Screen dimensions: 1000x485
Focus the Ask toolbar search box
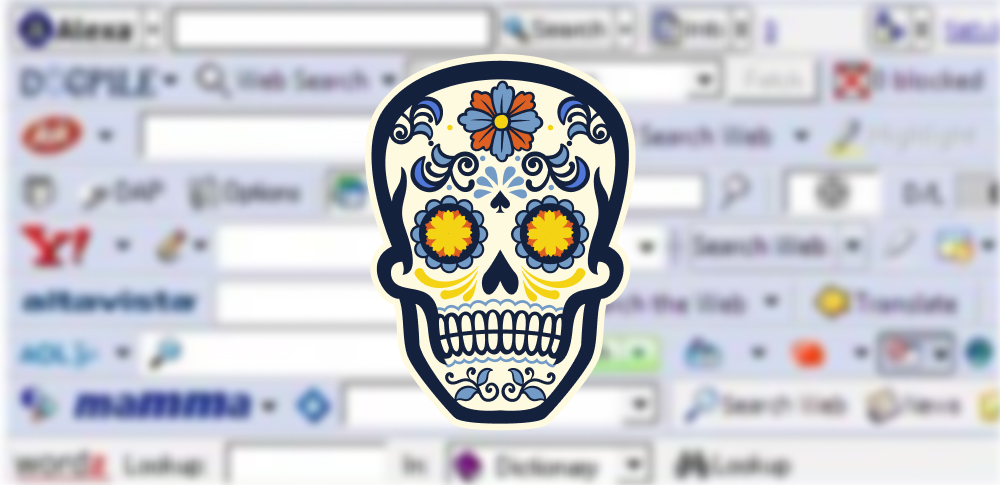[x=255, y=137]
